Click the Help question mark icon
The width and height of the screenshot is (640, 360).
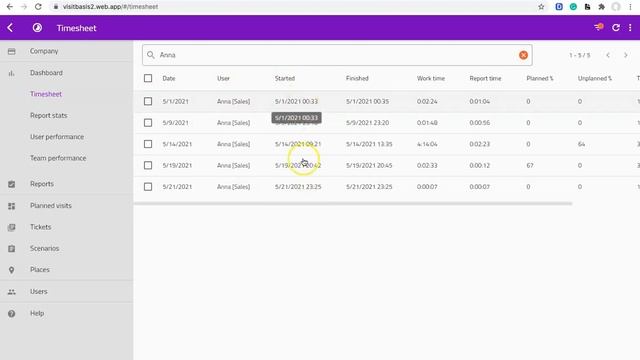(11, 313)
